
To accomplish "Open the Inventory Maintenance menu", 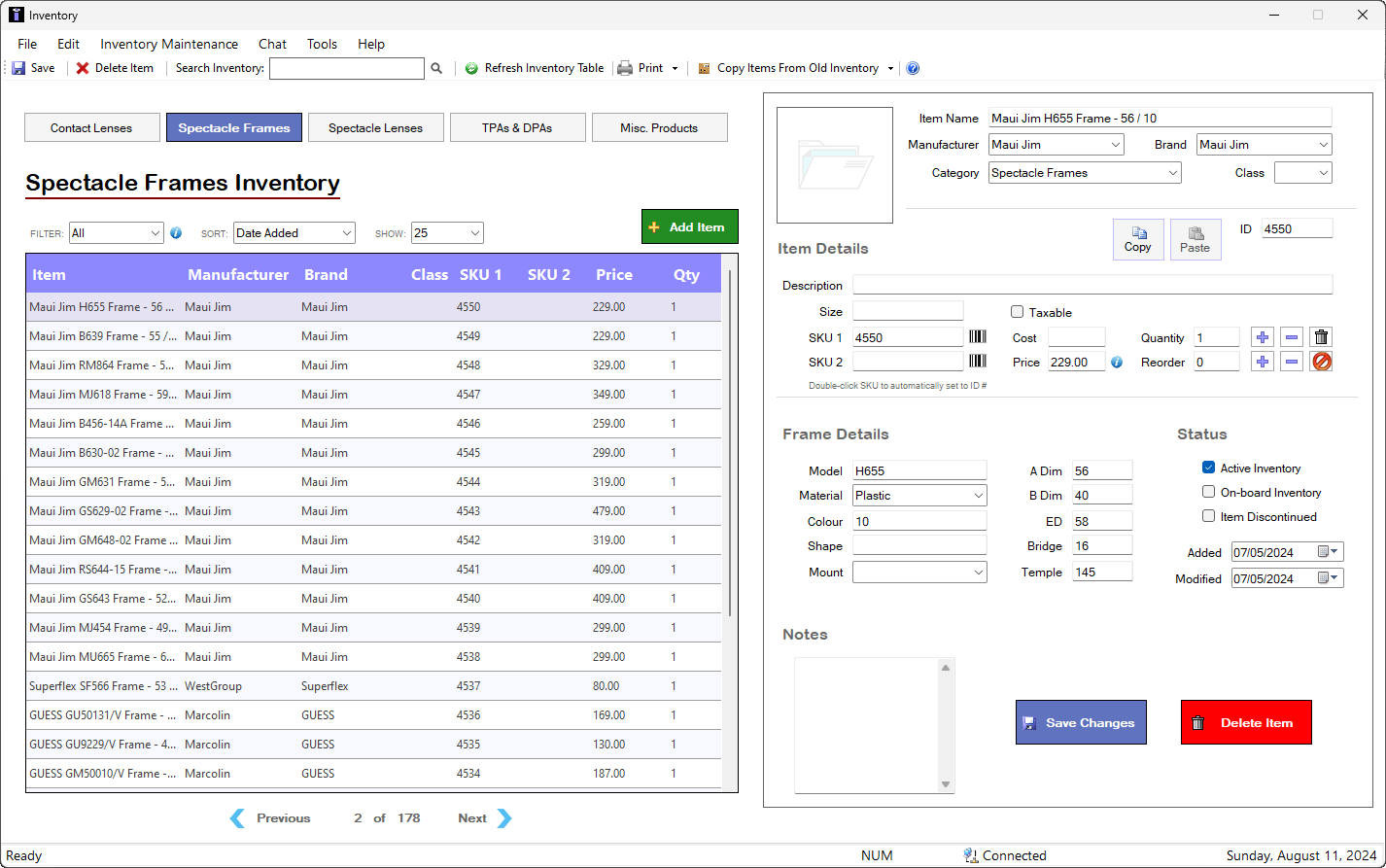I will coord(169,44).
